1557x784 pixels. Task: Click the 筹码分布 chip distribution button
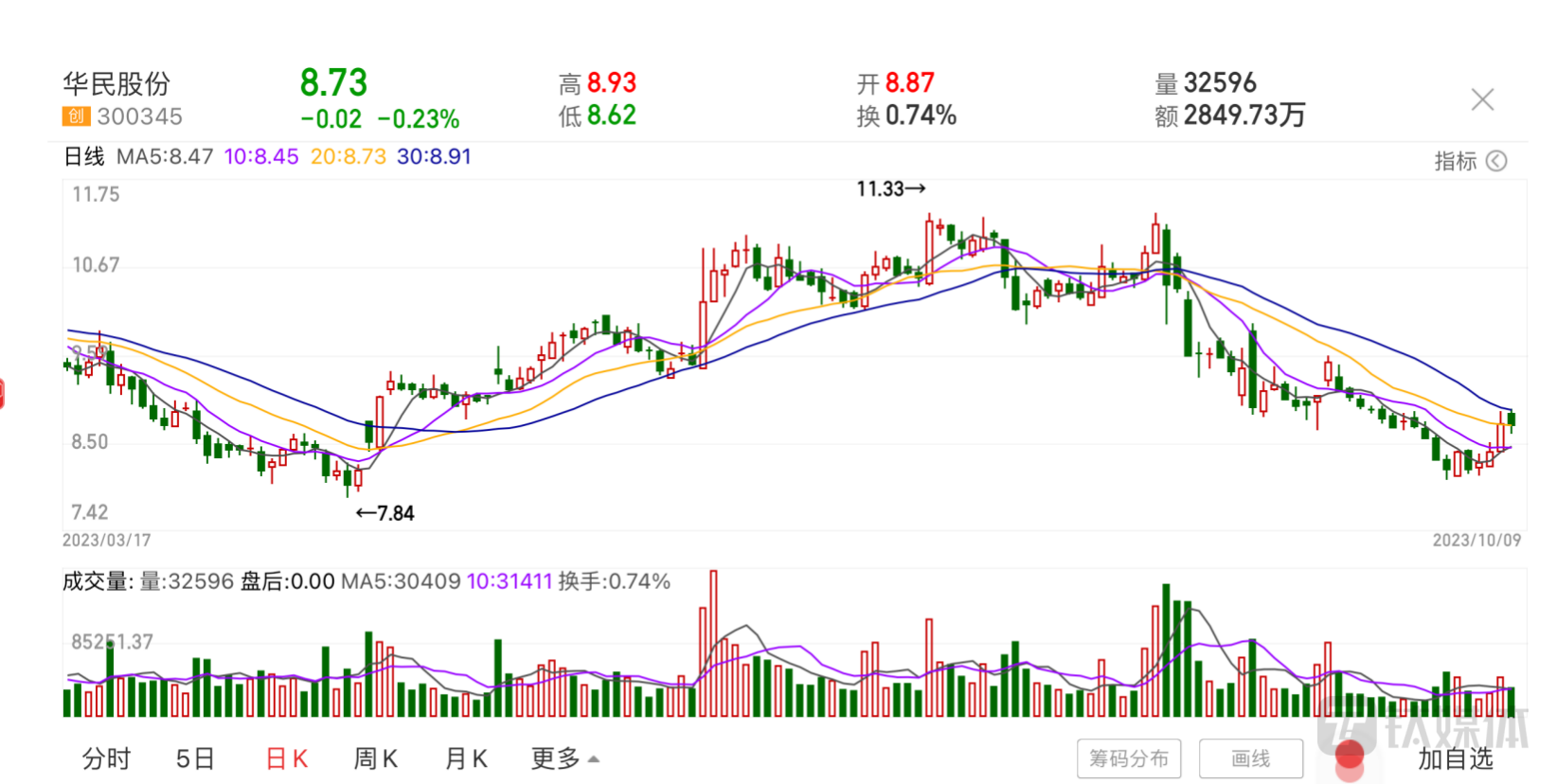[x=1128, y=758]
